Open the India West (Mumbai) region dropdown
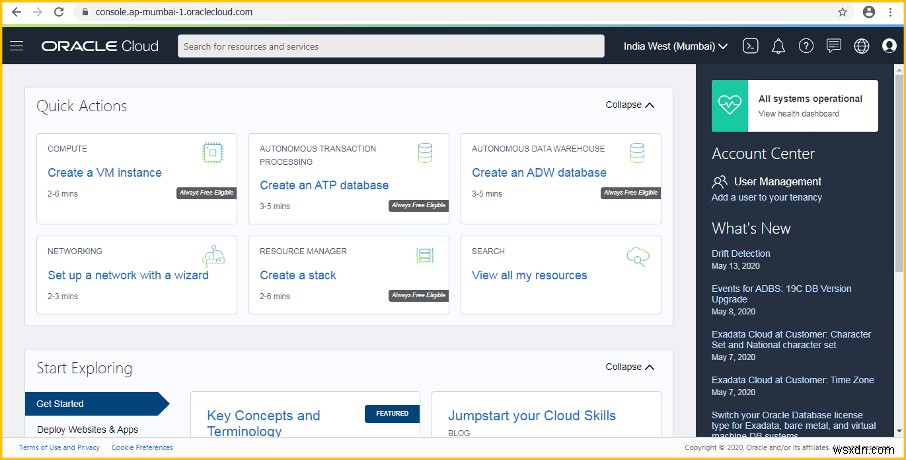The width and height of the screenshot is (906, 460). (675, 46)
